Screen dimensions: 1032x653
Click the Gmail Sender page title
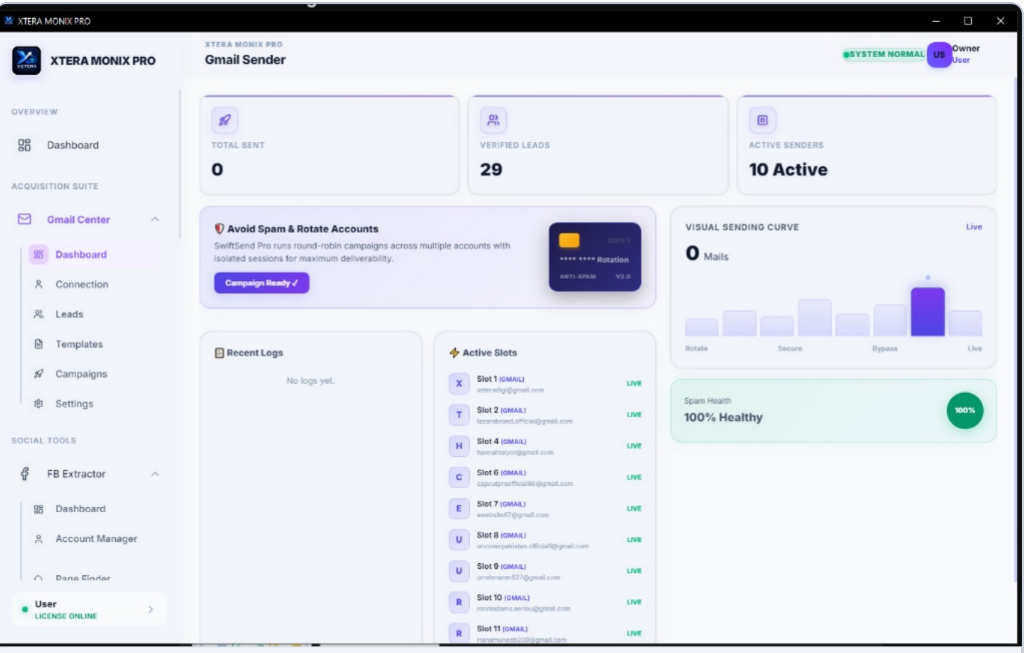pos(245,60)
